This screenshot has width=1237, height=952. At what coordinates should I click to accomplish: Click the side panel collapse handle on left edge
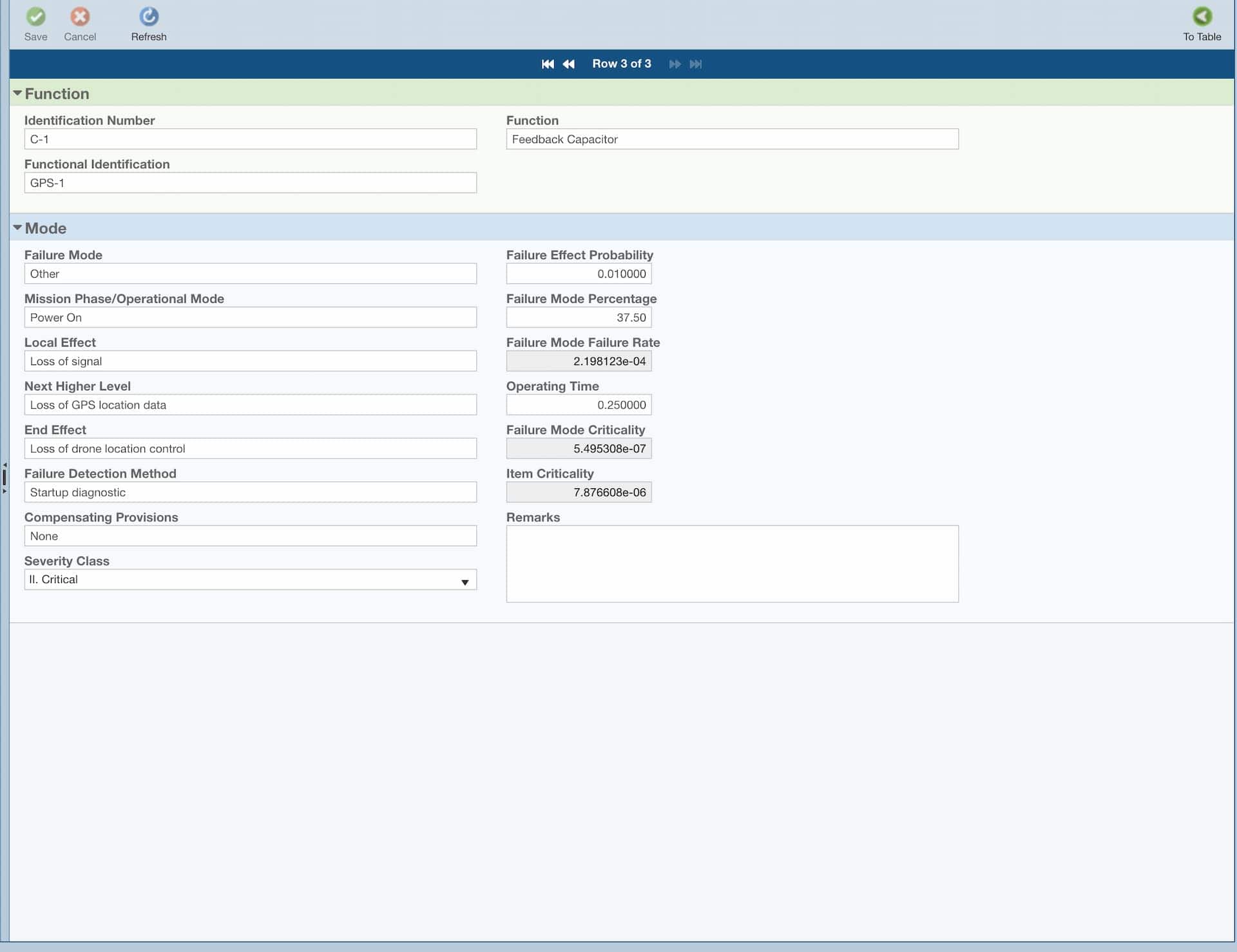pos(3,477)
